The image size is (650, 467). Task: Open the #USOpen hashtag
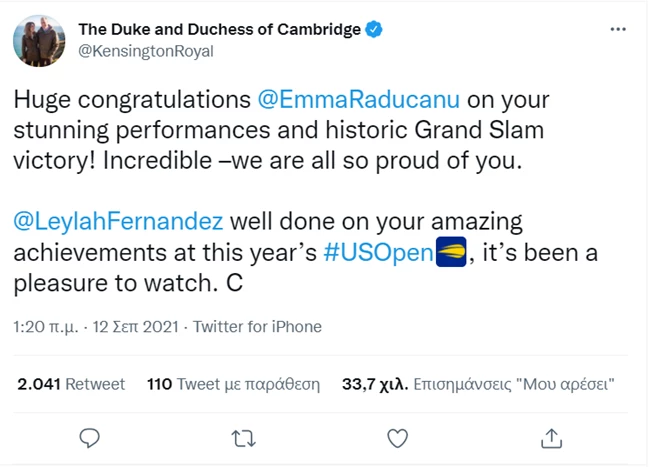378,253
